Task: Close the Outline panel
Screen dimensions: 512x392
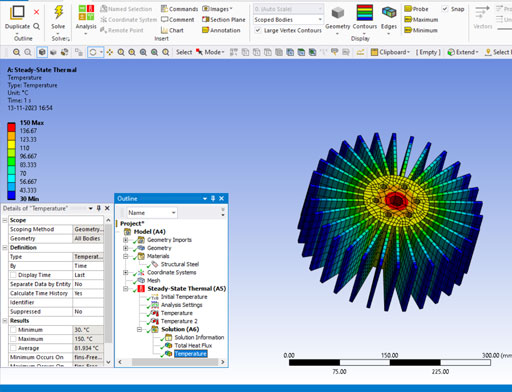Action: click(222, 199)
